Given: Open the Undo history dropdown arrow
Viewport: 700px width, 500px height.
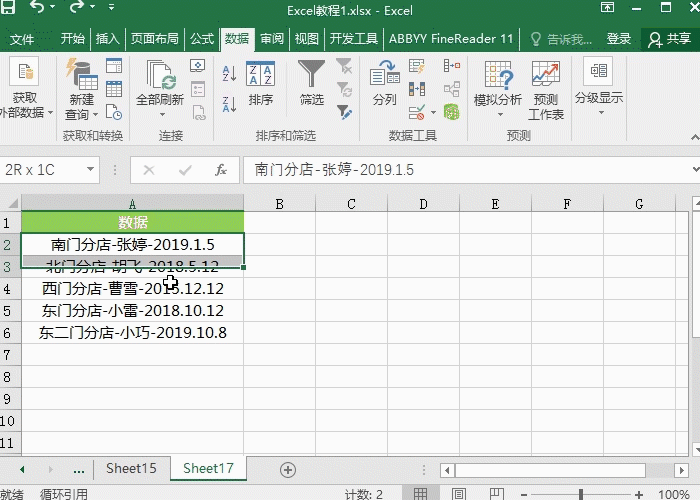Looking at the screenshot, I should 52,6.
